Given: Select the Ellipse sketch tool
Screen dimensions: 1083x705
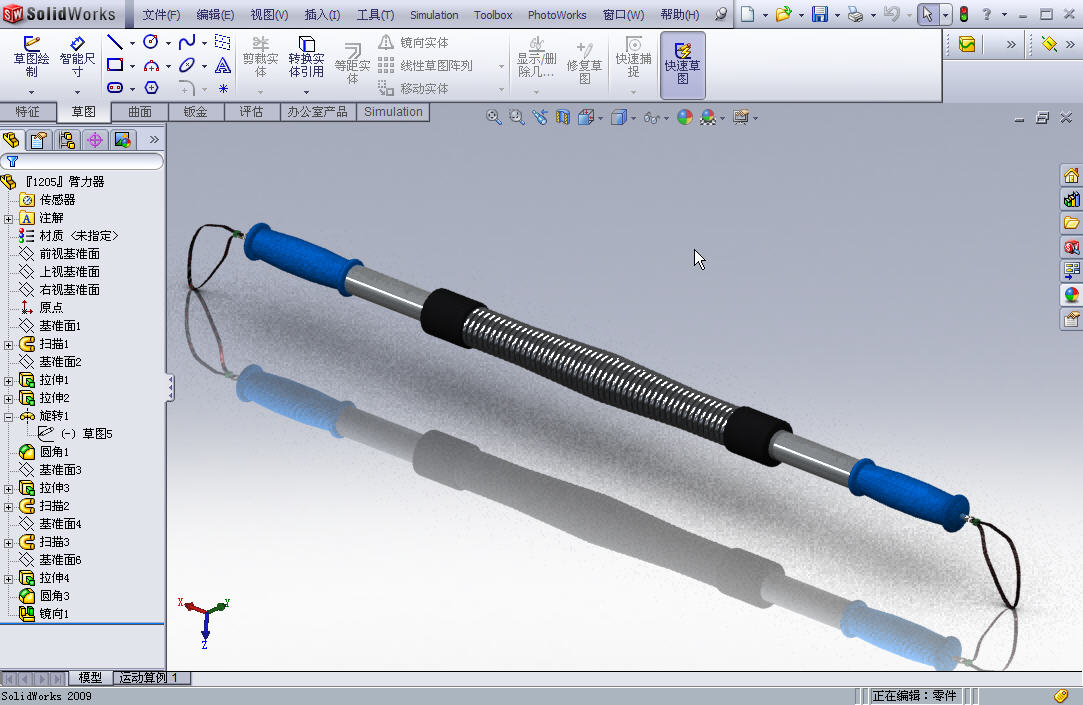Looking at the screenshot, I should tap(186, 66).
